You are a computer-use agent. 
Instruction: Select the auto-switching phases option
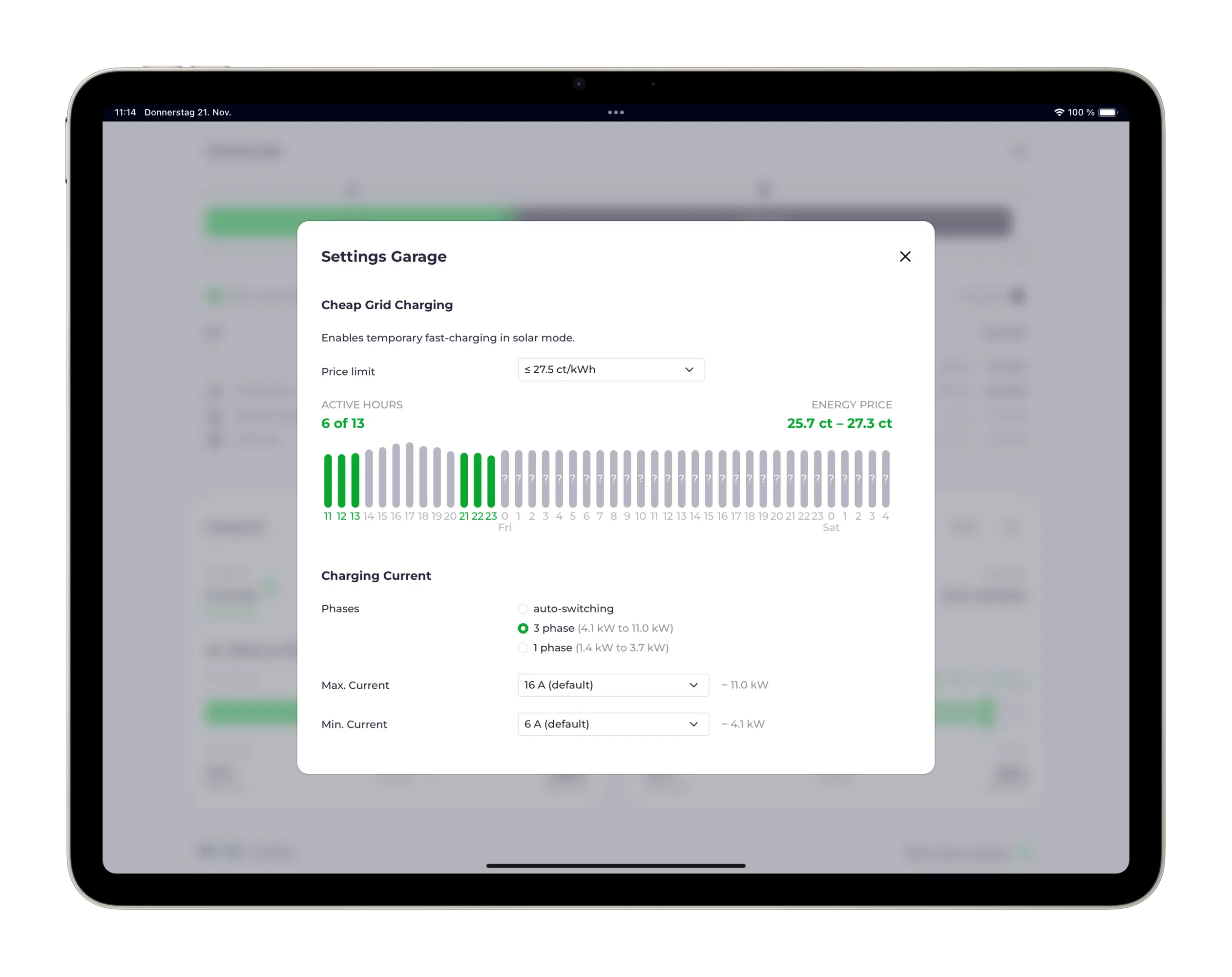(523, 608)
